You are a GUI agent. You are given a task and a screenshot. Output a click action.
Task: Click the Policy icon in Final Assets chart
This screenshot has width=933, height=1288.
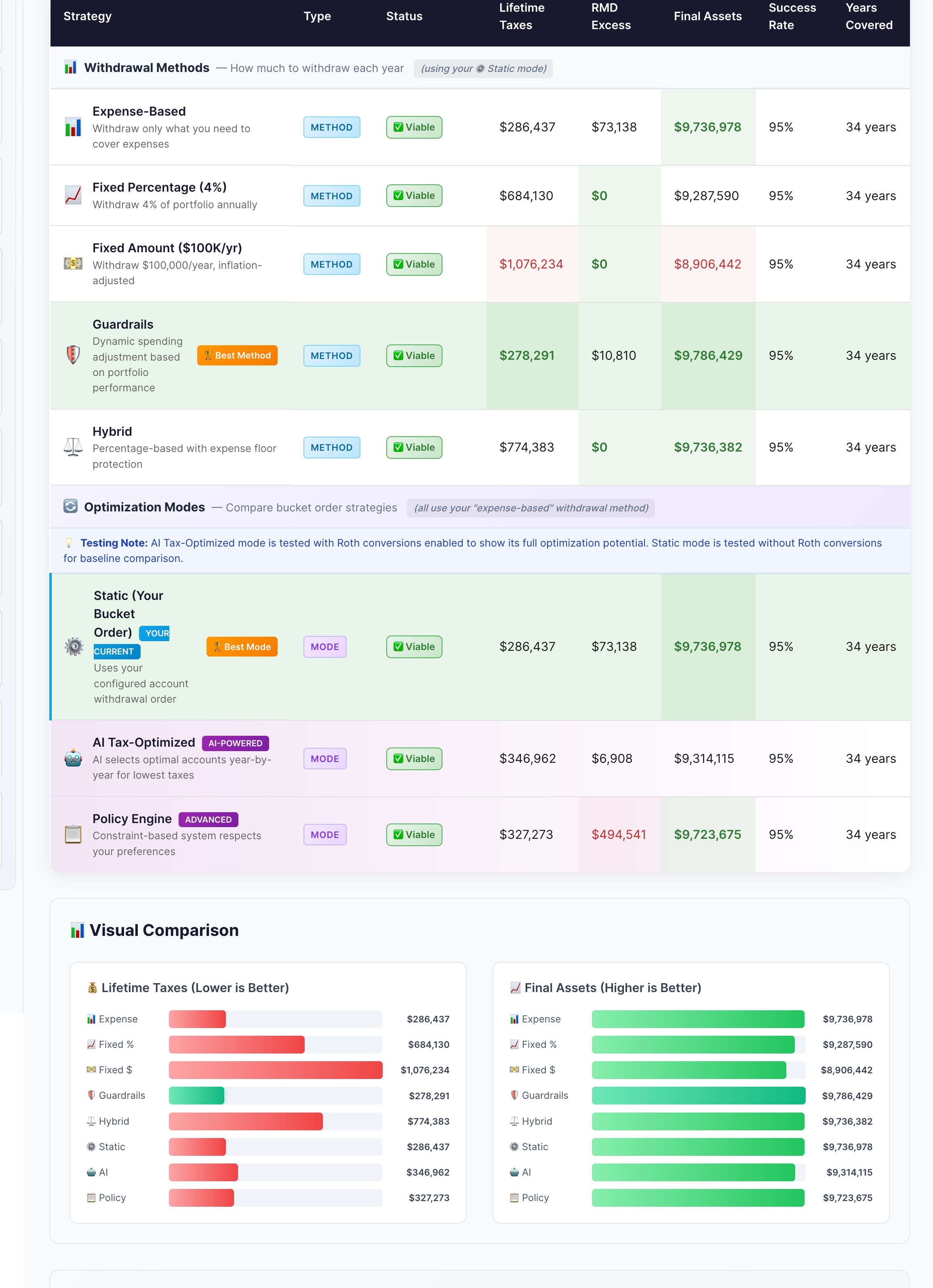[x=514, y=1197]
